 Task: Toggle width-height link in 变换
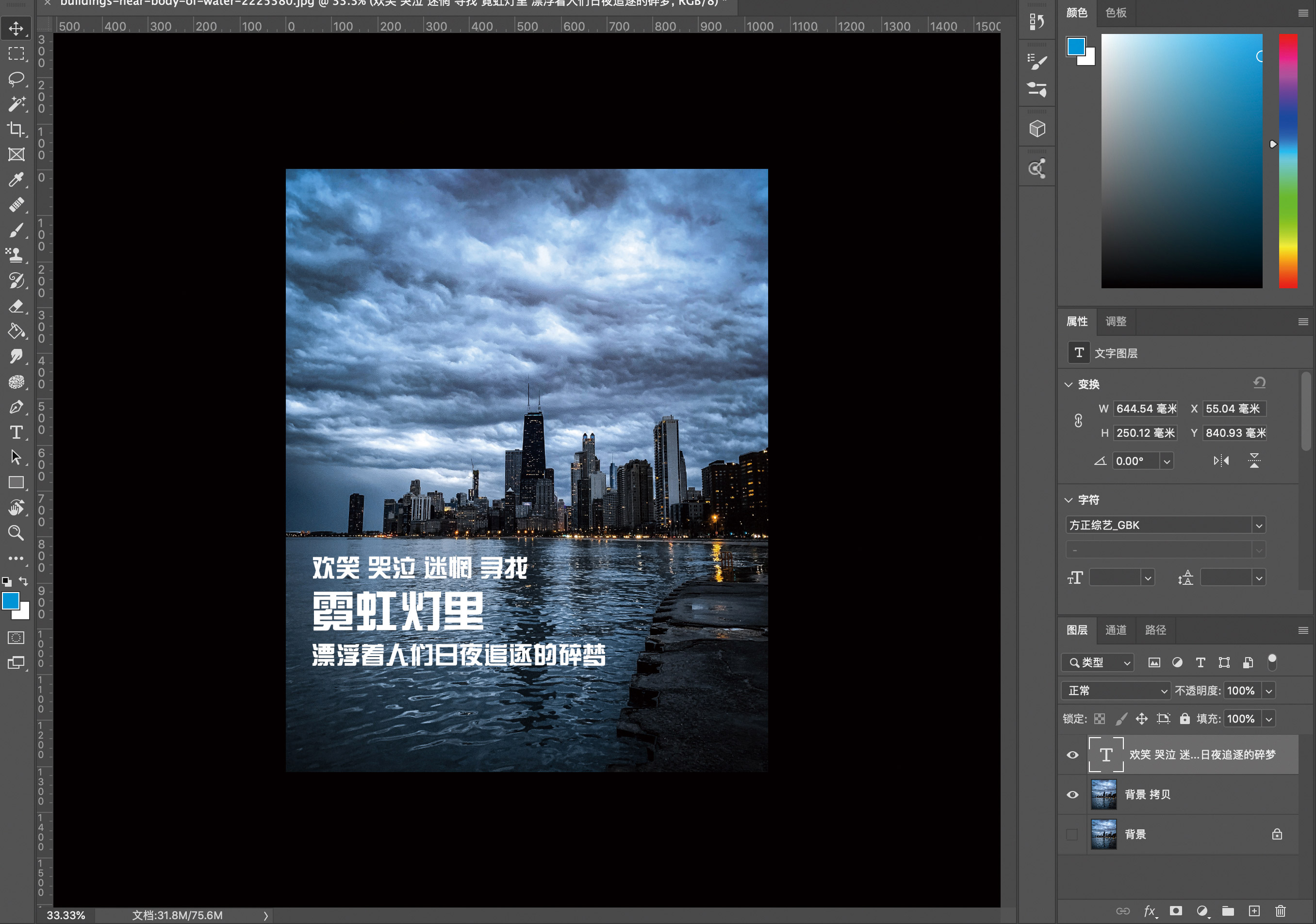coord(1078,421)
